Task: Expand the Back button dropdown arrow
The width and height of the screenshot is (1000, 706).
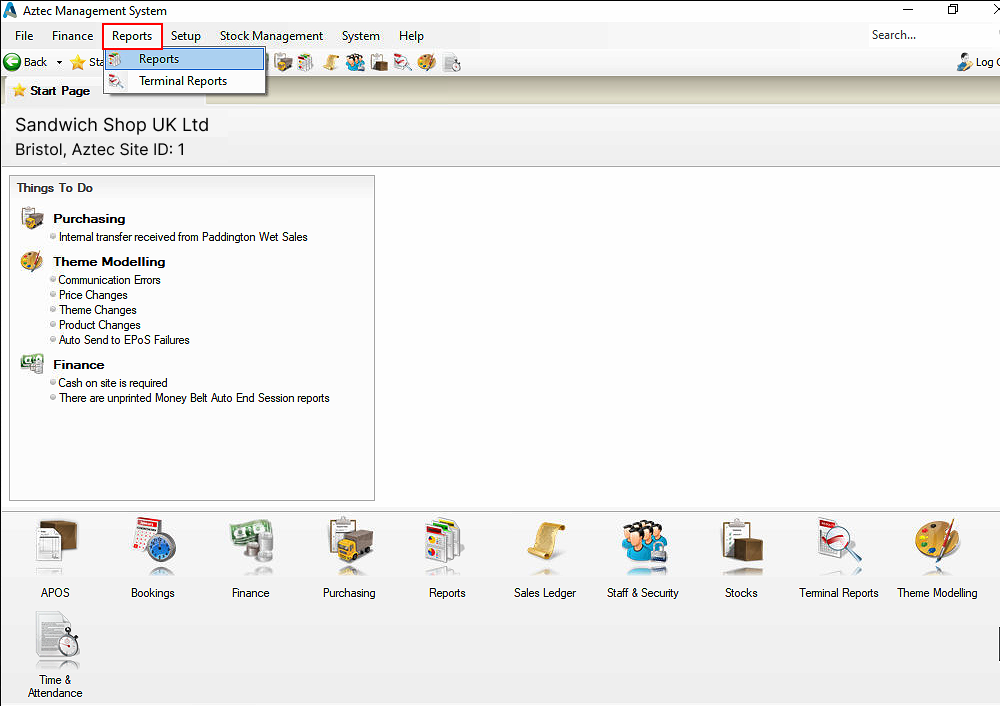Action: (59, 62)
